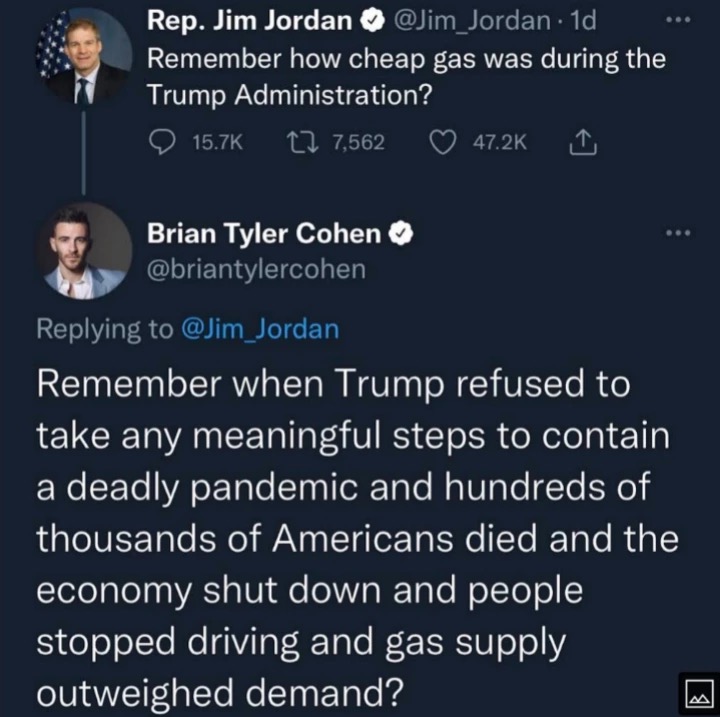The height and width of the screenshot is (717, 720).
Task: Click the image icon in the bottom-right corner
Action: (x=695, y=693)
